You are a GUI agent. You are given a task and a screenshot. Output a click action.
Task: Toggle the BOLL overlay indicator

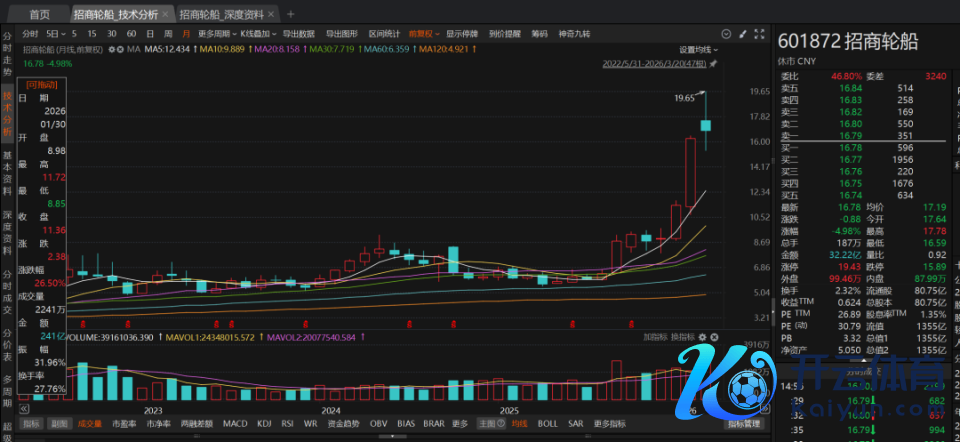tap(547, 424)
